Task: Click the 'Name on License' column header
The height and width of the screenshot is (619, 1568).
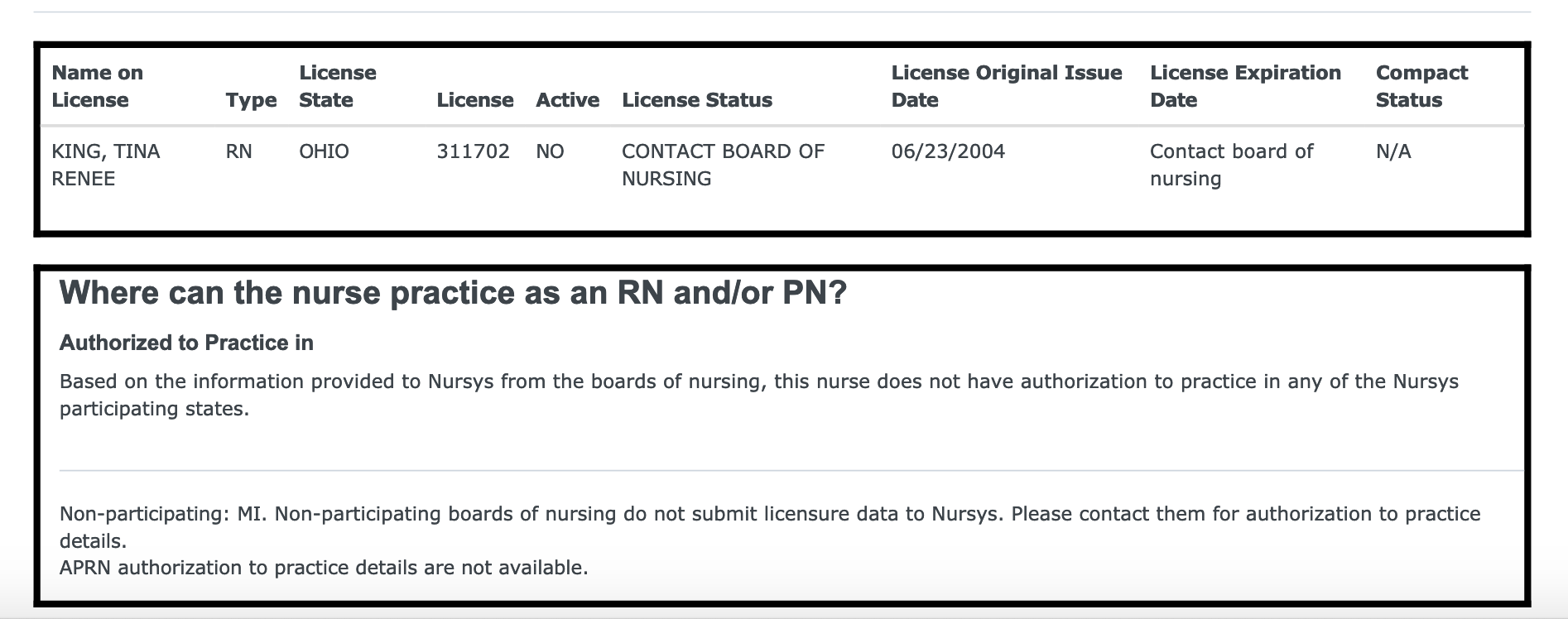Action: 97,86
